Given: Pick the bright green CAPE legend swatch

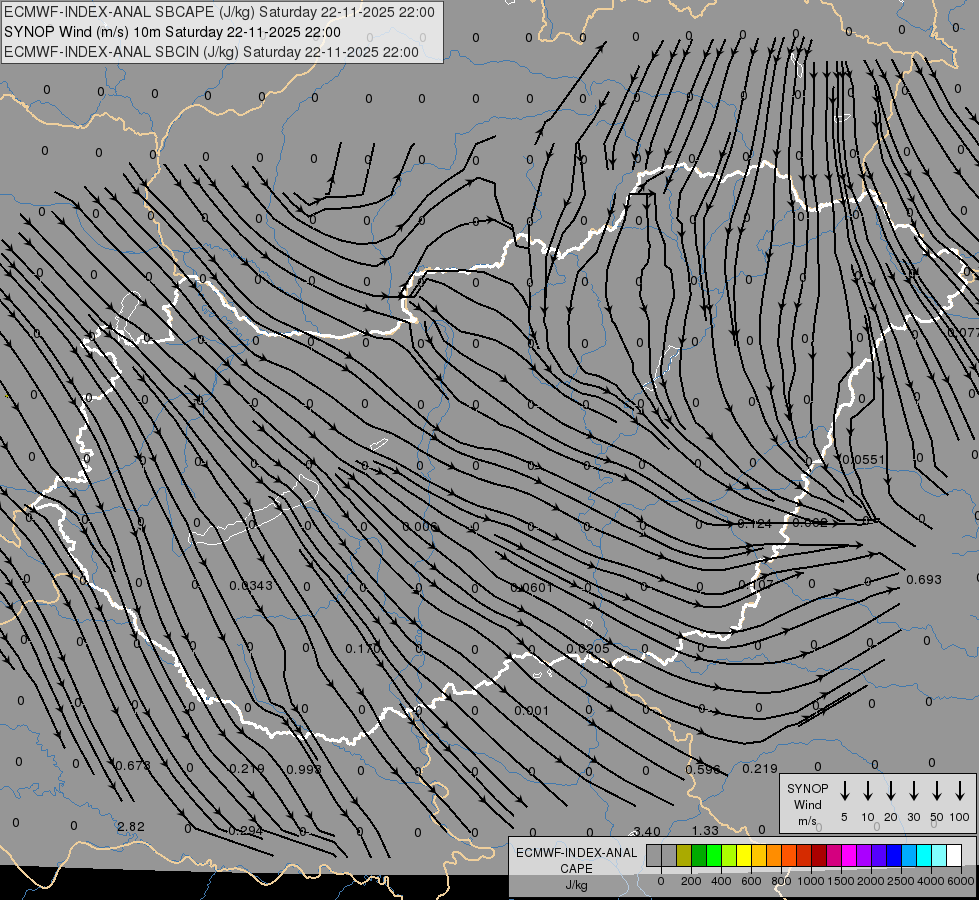Looking at the screenshot, I should 714,856.
